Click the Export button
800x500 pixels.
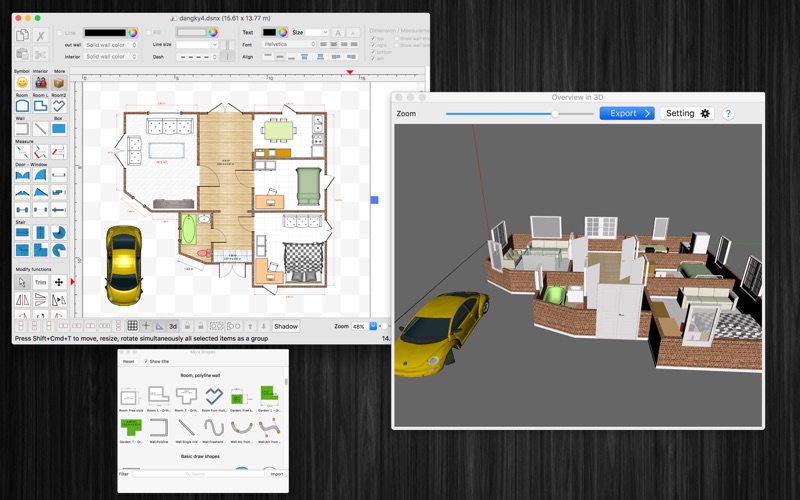(627, 113)
